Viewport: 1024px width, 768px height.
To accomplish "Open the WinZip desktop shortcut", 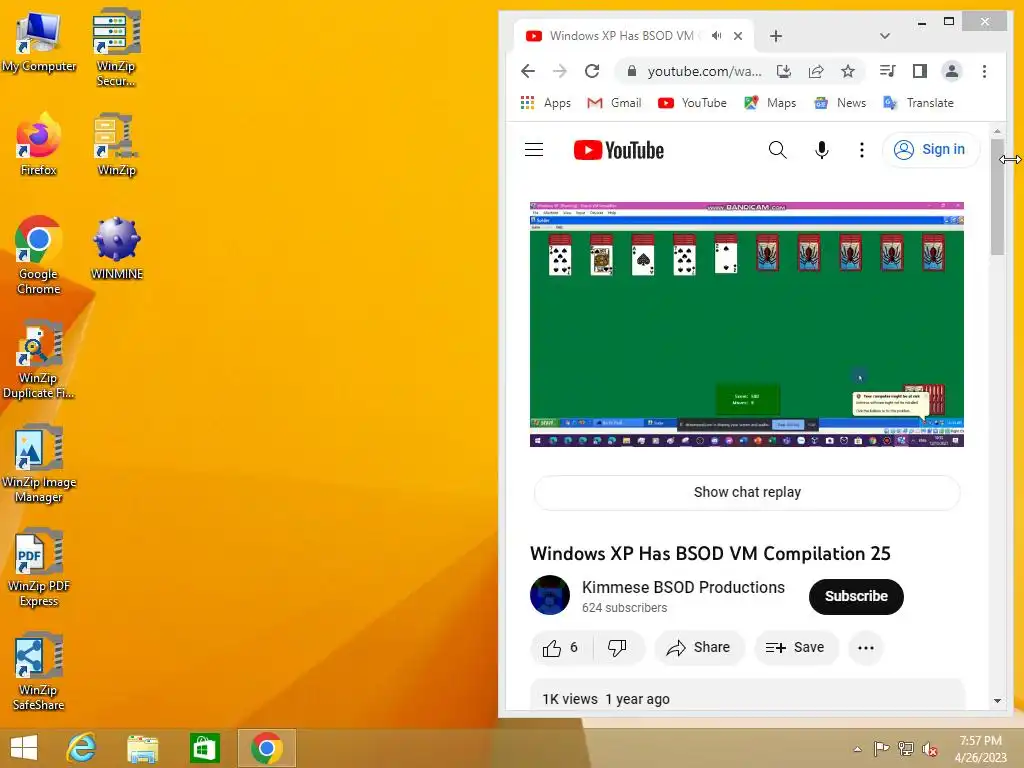I will [x=116, y=145].
